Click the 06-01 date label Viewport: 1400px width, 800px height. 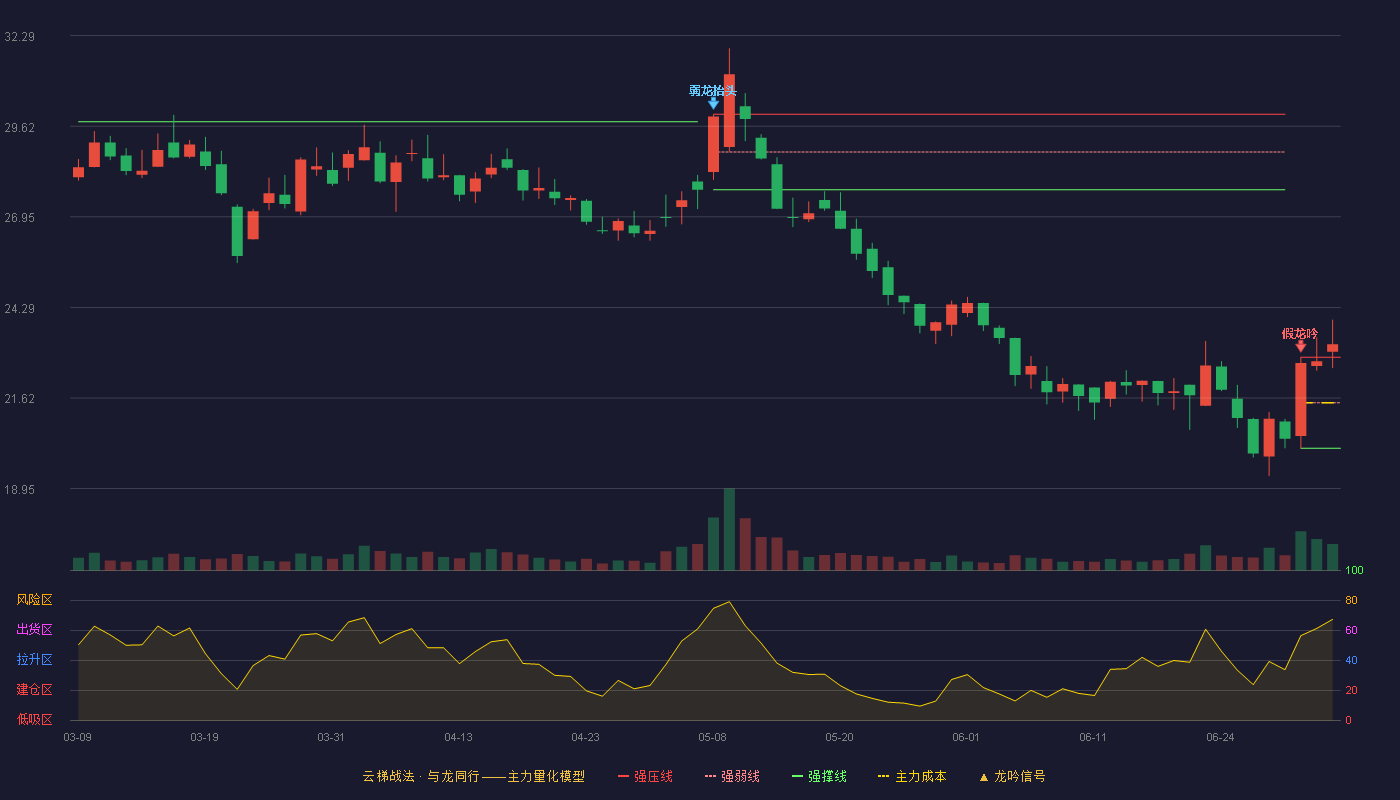(x=966, y=737)
